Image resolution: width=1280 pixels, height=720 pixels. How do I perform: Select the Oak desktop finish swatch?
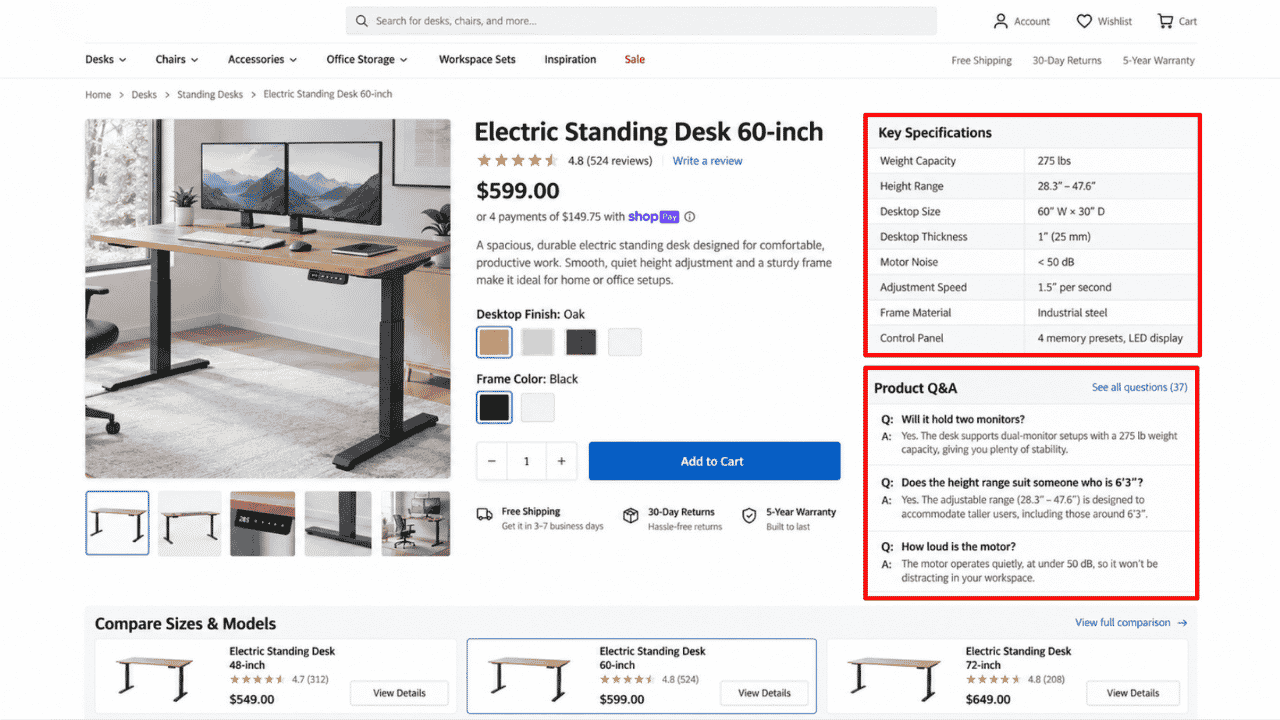[x=494, y=342]
